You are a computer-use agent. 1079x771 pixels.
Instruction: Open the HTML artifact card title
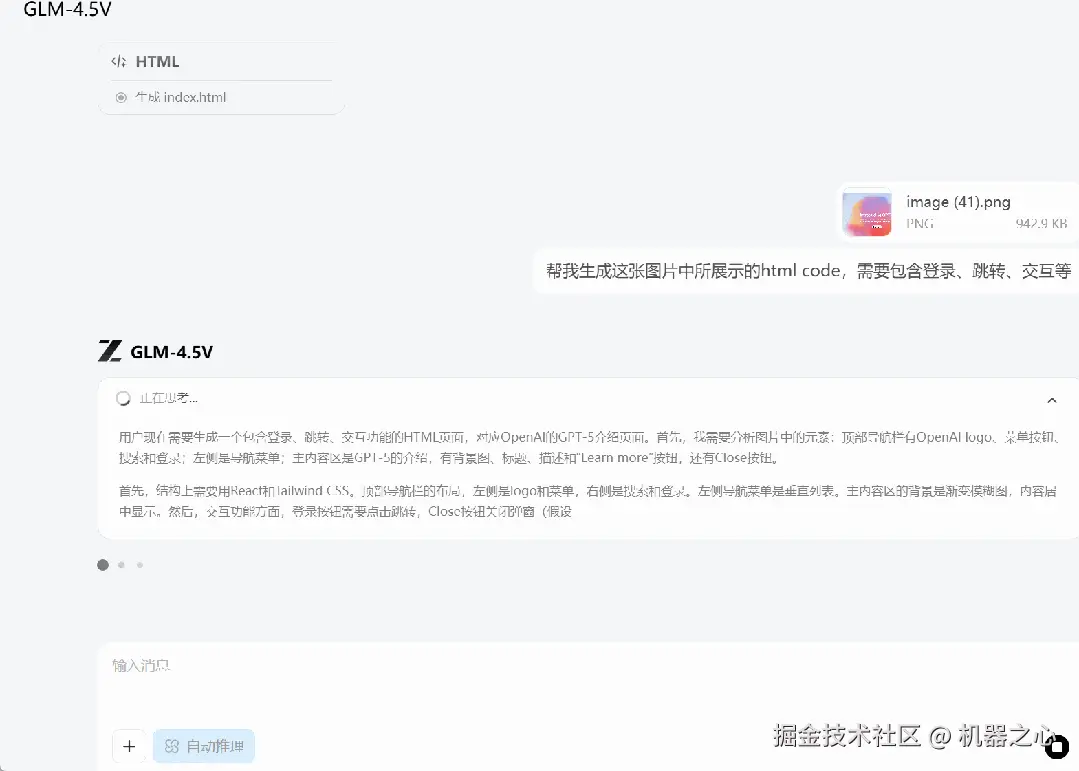(x=158, y=61)
